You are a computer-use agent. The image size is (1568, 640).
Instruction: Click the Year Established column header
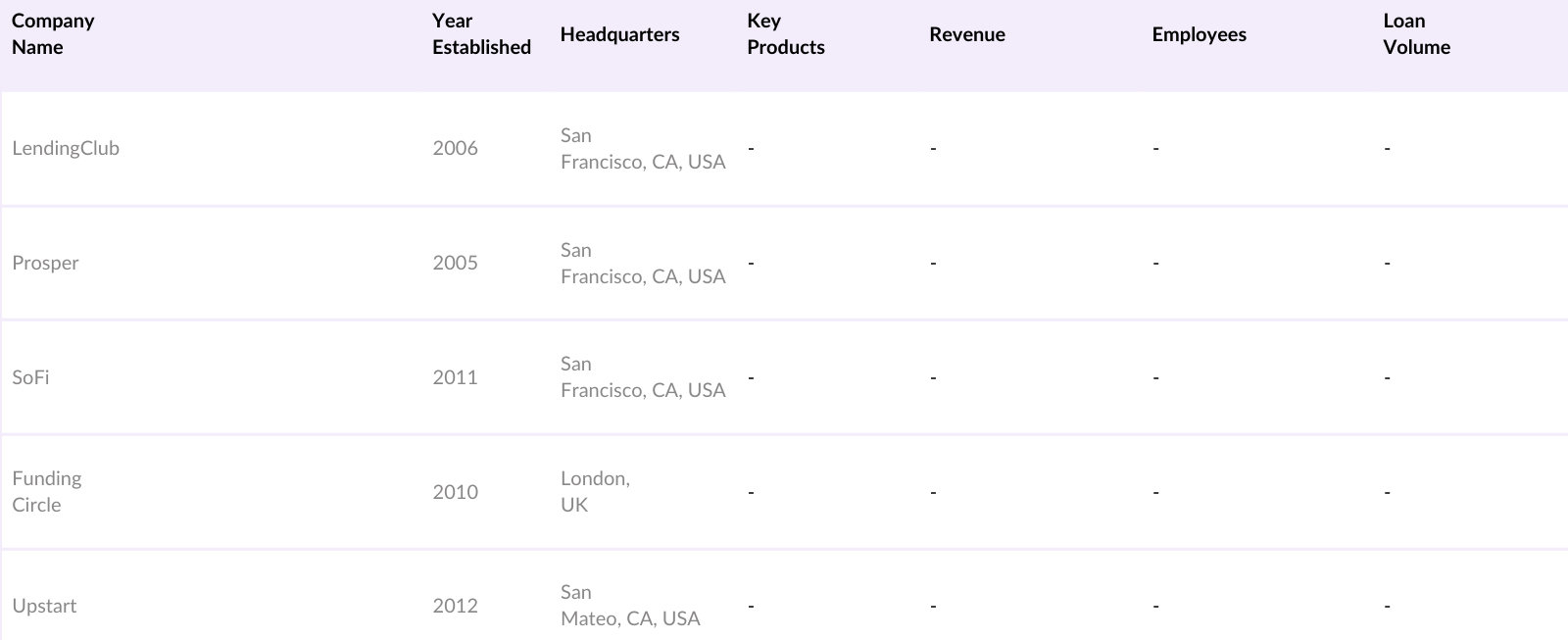481,34
